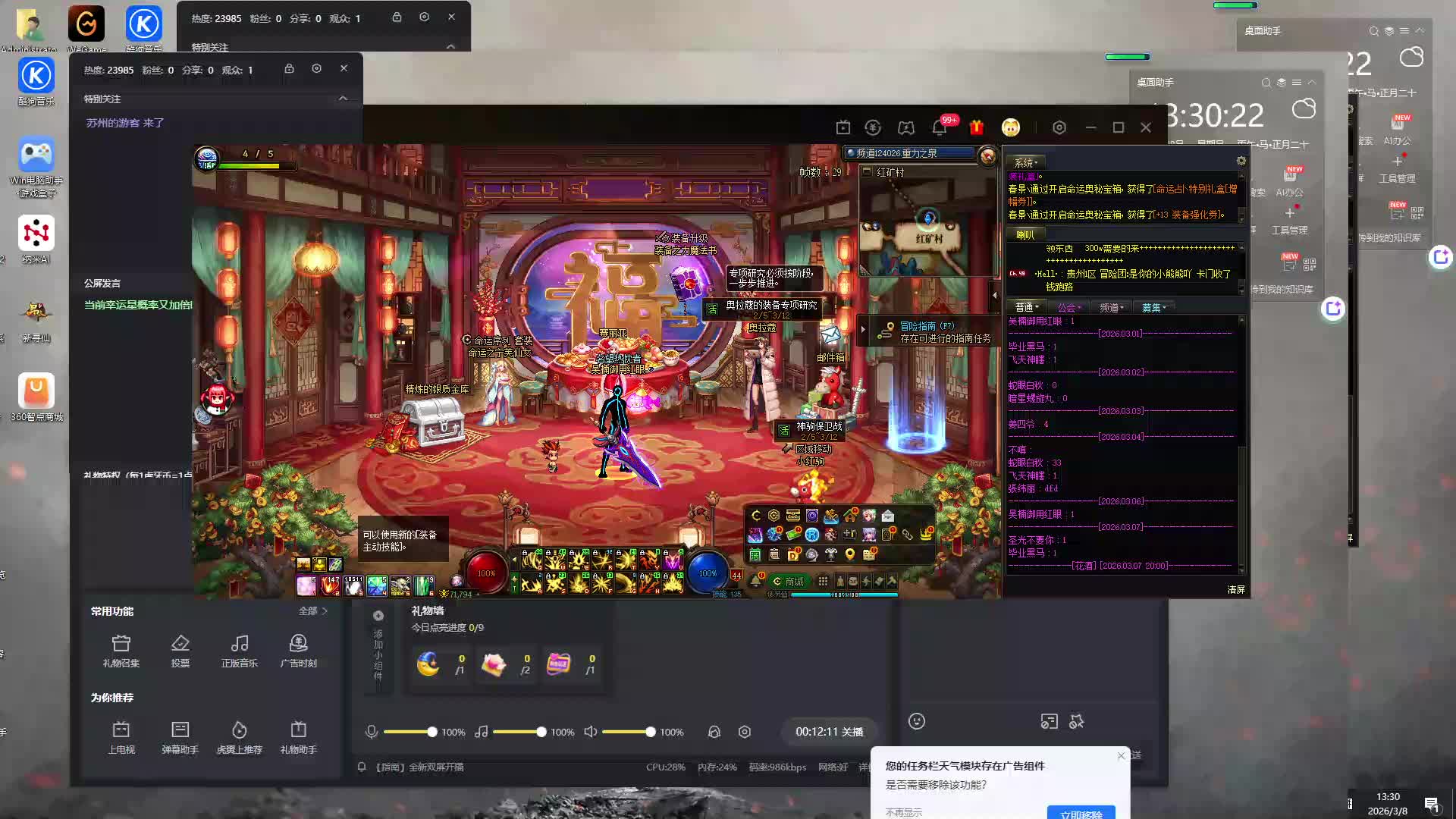The height and width of the screenshot is (819, 1456).
Task: Click the red gift box icon
Action: point(976,127)
